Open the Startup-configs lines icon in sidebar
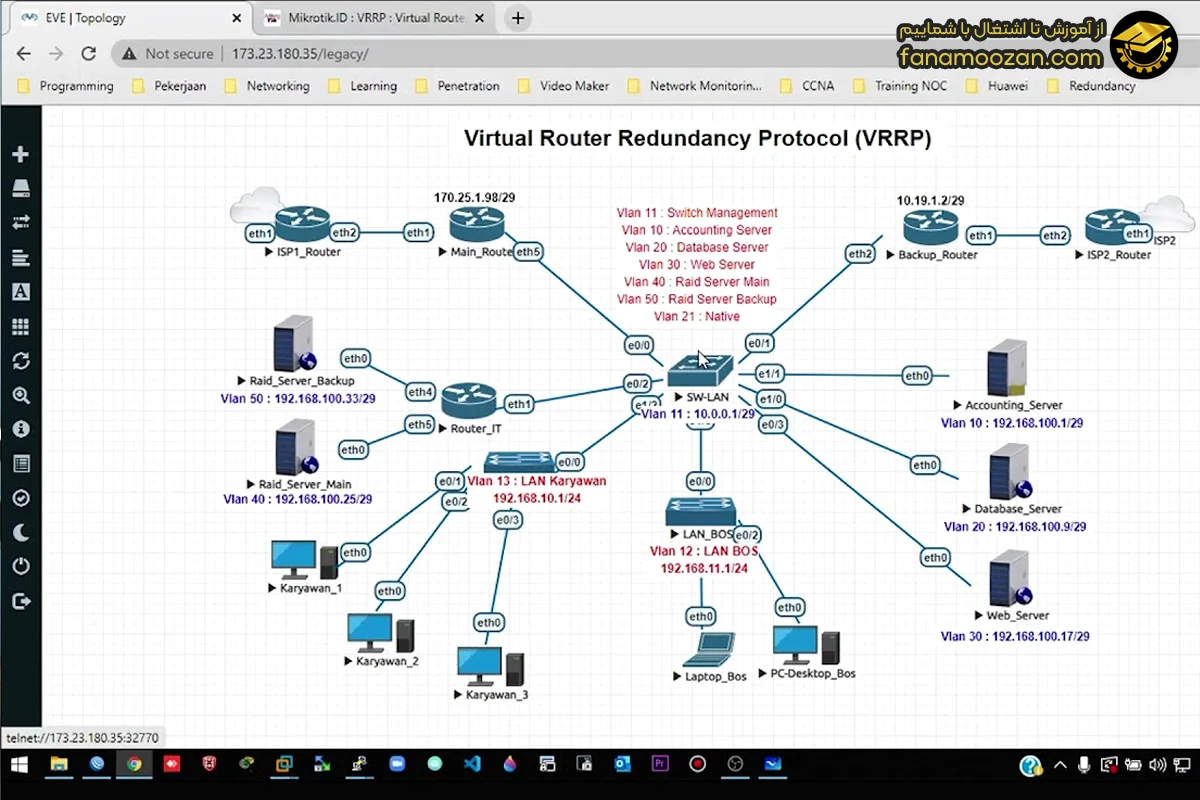This screenshot has width=1200, height=800. (x=20, y=258)
